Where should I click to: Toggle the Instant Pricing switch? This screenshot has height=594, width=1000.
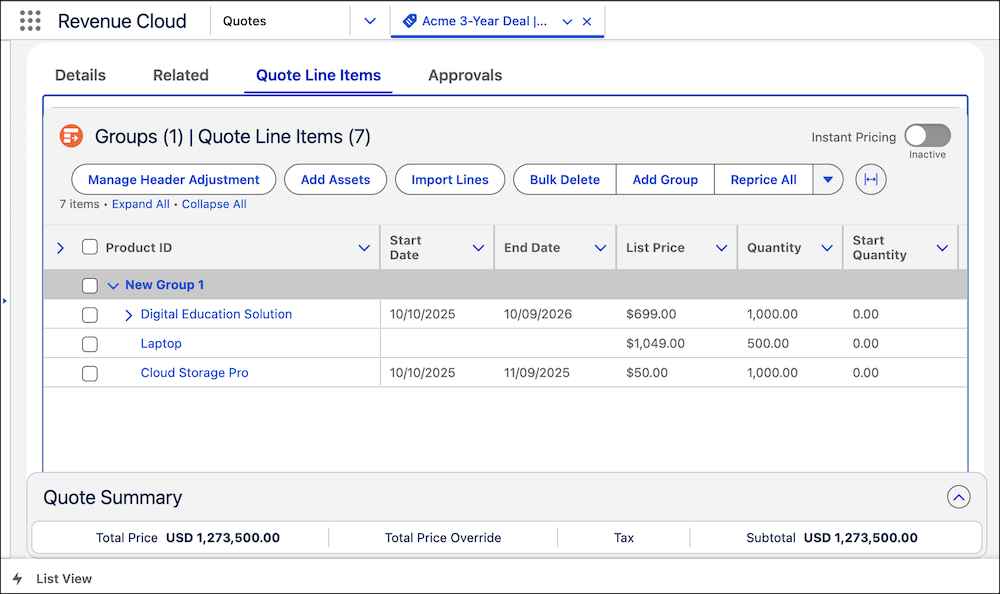[927, 135]
